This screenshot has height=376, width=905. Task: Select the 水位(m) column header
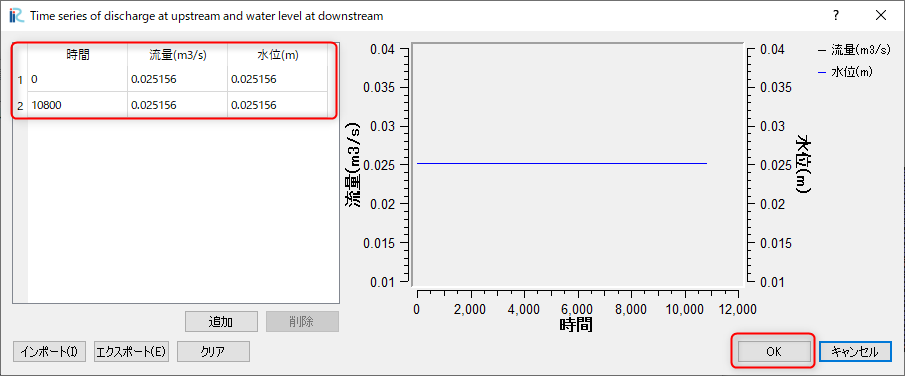click(x=277, y=55)
